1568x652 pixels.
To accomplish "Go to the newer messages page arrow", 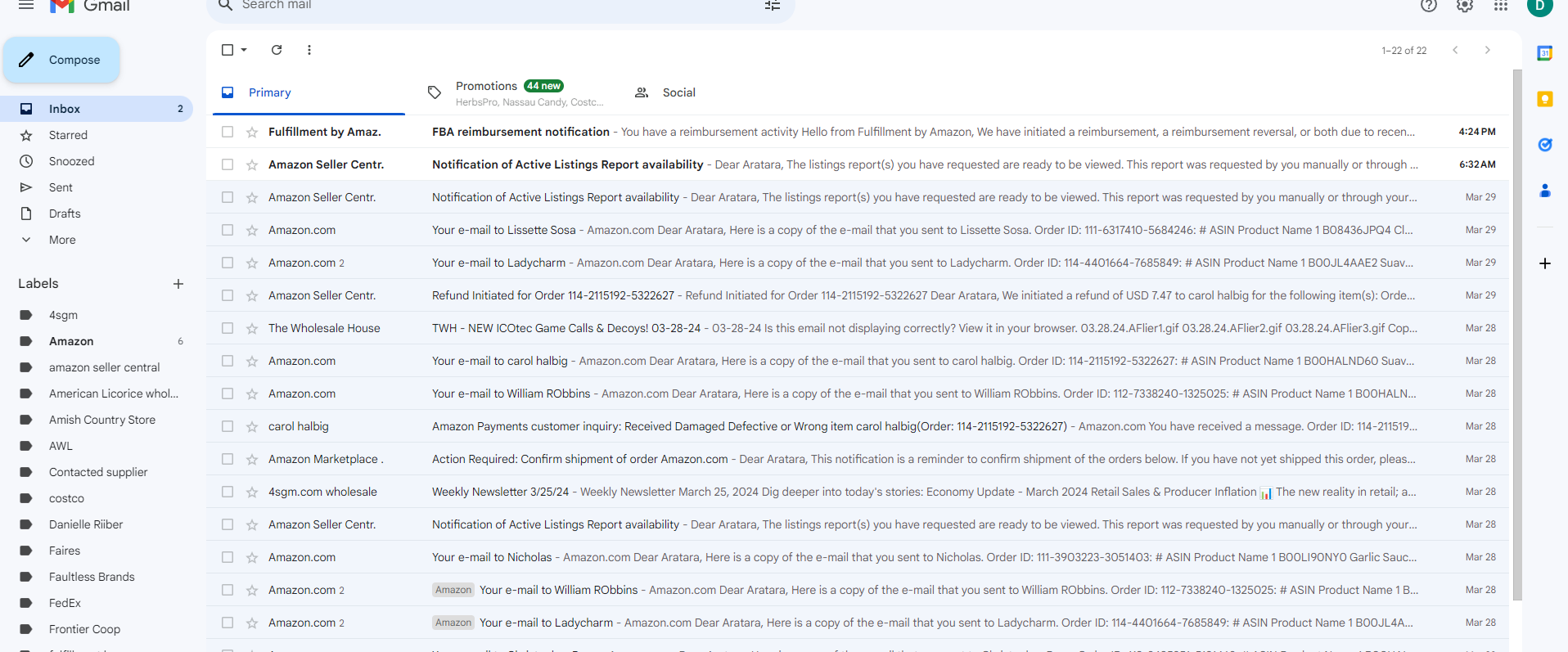I will tap(1455, 50).
